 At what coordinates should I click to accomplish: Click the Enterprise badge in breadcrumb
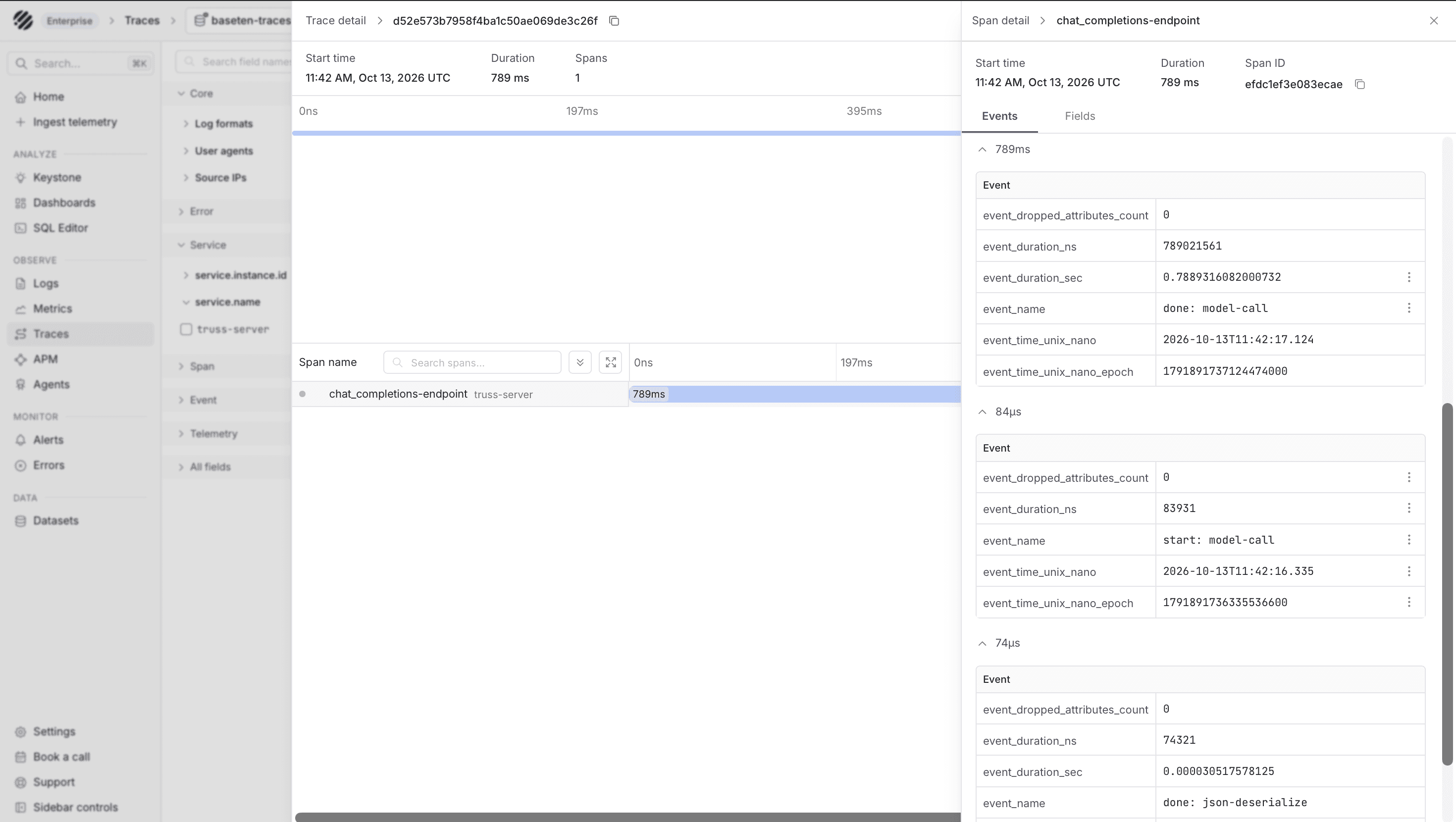pyautogui.click(x=69, y=21)
